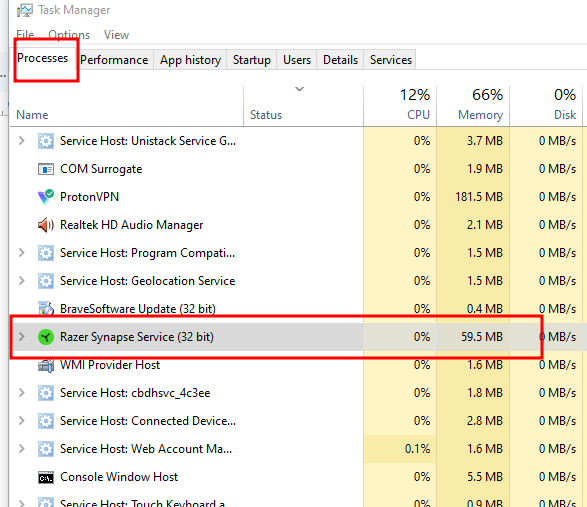Viewport: 587px width, 507px height.
Task: Click Realtek HD Audio's 2.1 MB memory value
Action: [x=485, y=225]
